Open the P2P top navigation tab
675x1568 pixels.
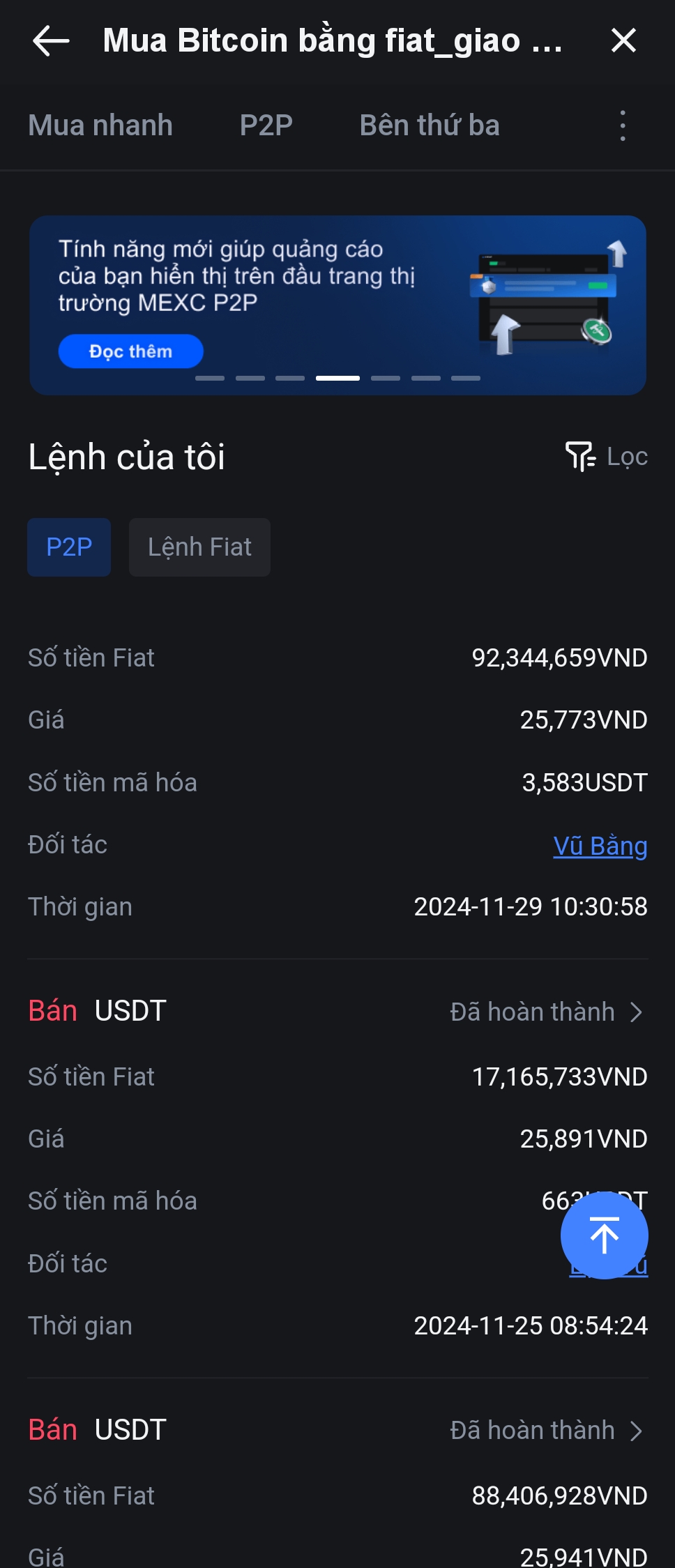(266, 125)
